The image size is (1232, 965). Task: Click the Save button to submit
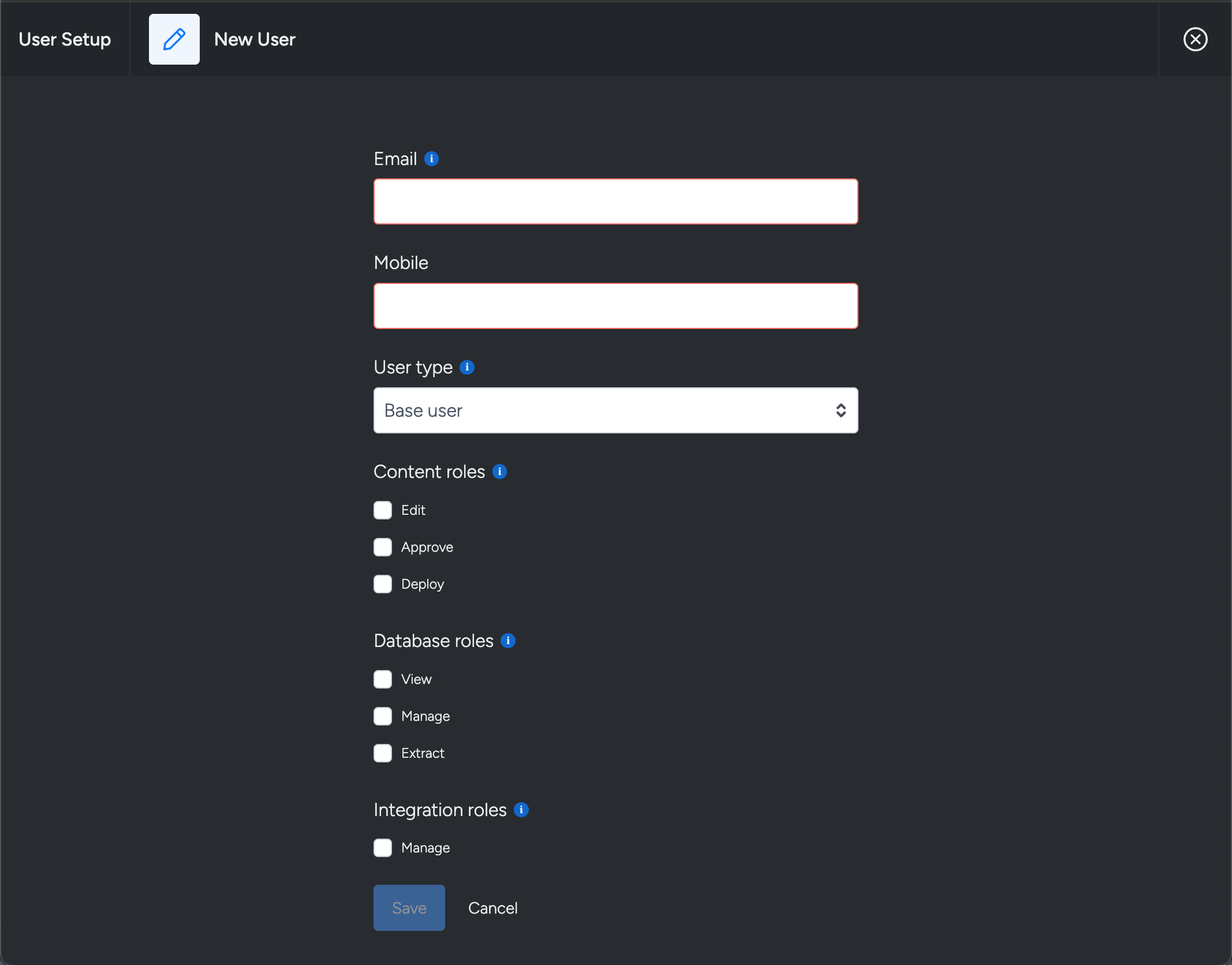409,908
